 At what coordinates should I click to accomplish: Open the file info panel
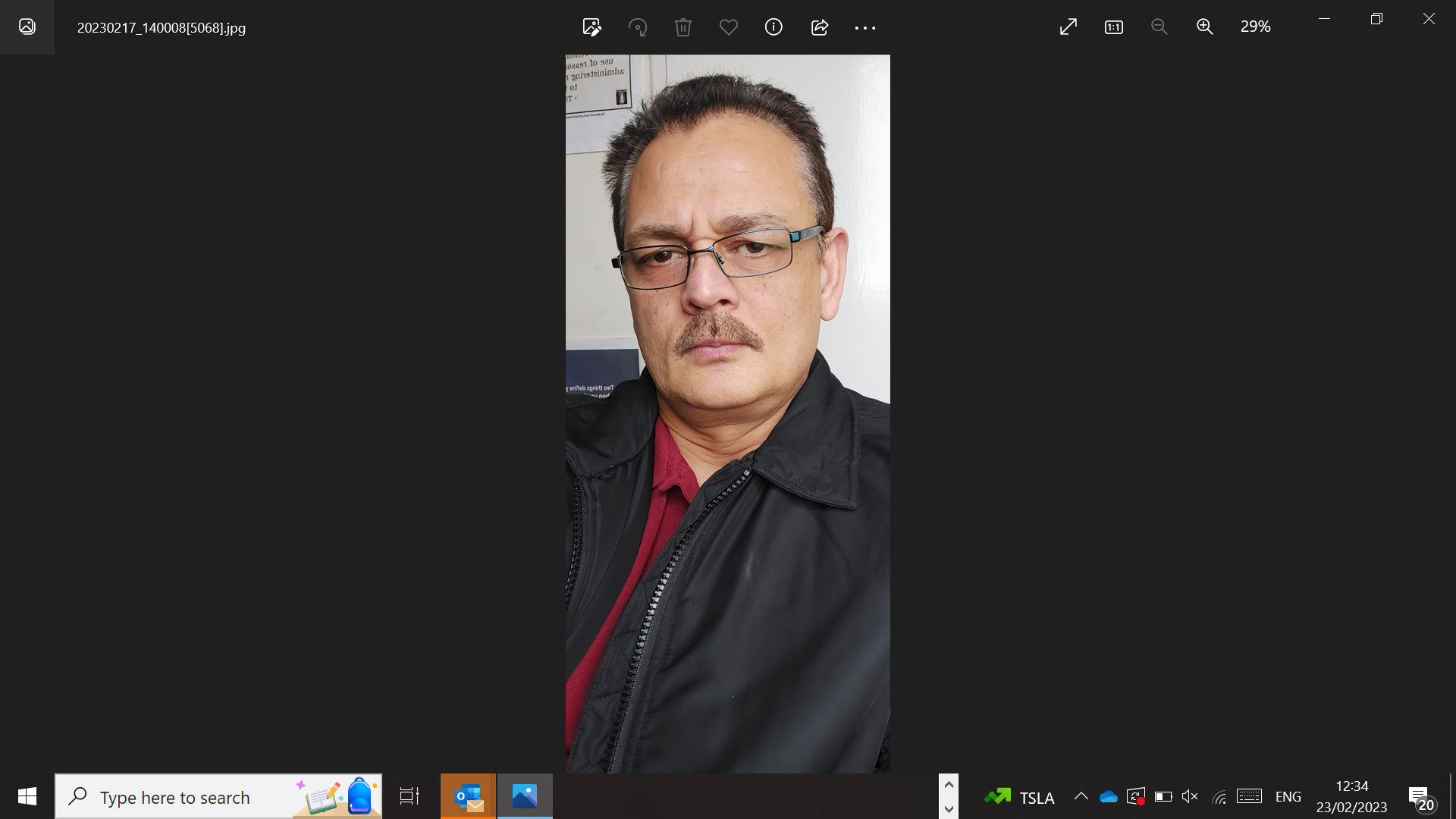click(773, 27)
